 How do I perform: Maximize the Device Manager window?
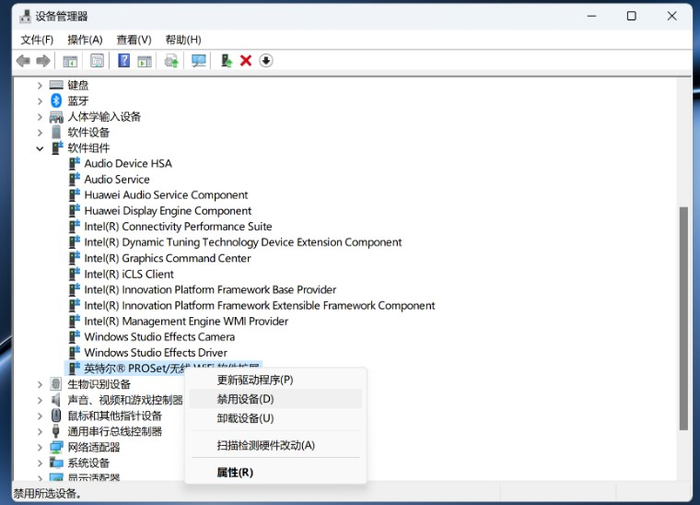click(631, 16)
